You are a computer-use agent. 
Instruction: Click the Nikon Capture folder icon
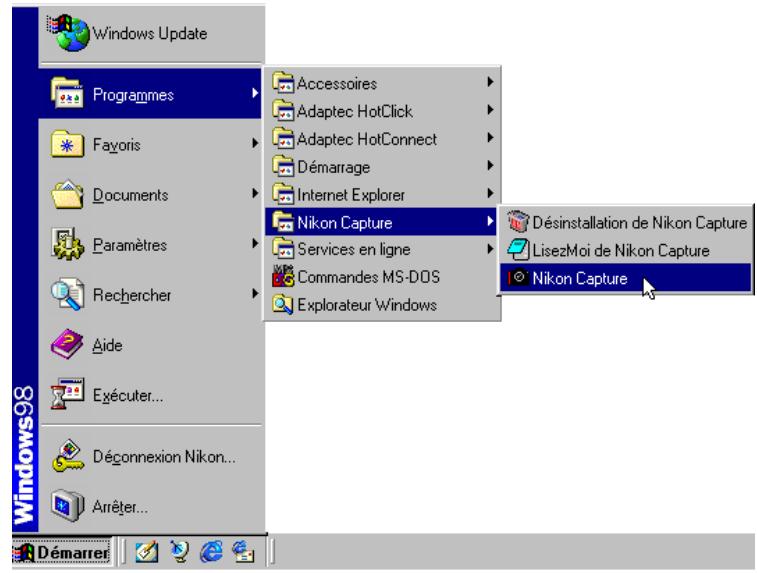[x=283, y=222]
